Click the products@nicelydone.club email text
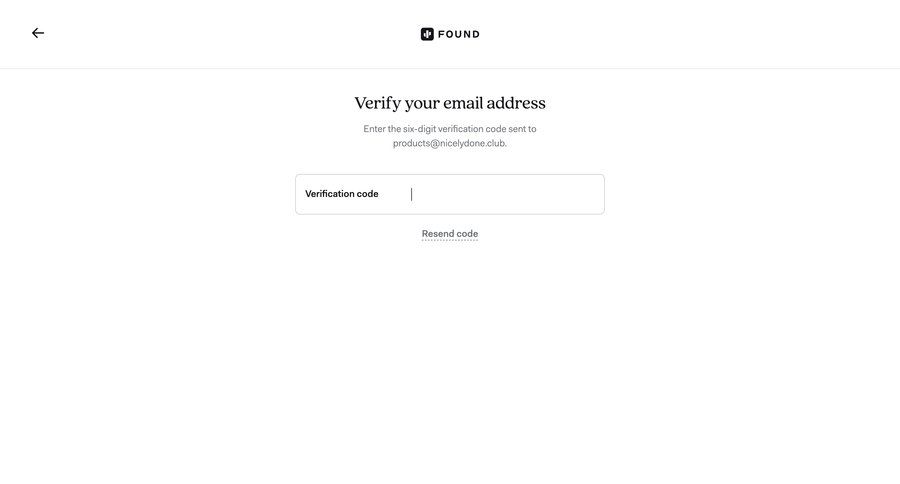 (x=449, y=143)
